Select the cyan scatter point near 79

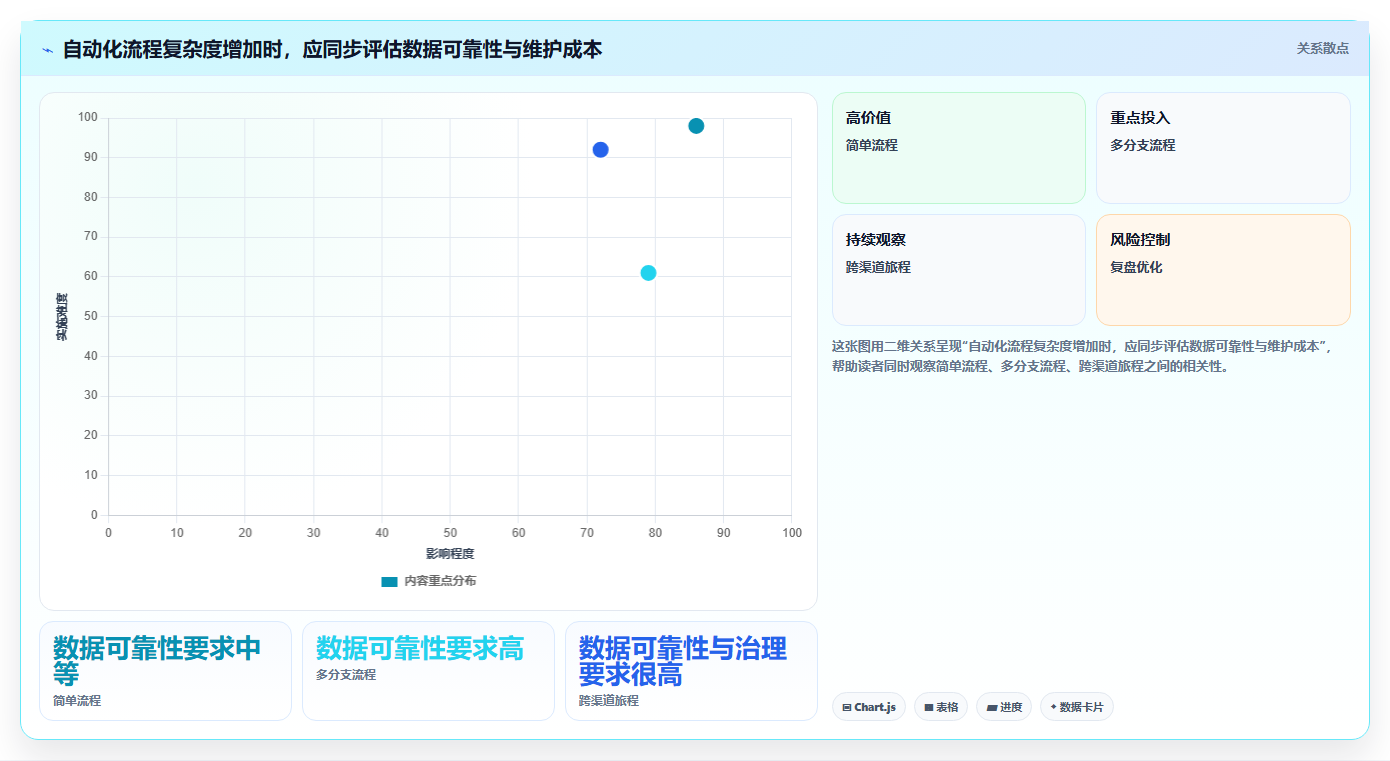tap(648, 273)
